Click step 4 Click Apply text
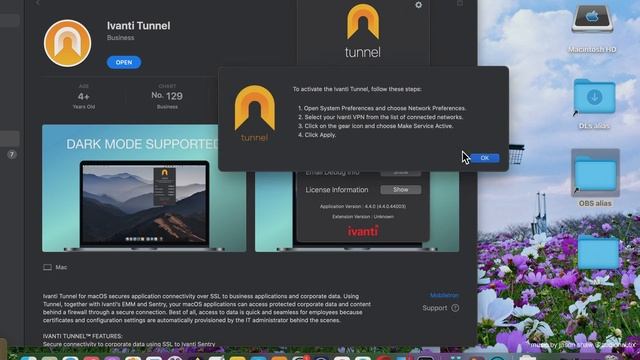Screen dimensions: 640x360 317,135
